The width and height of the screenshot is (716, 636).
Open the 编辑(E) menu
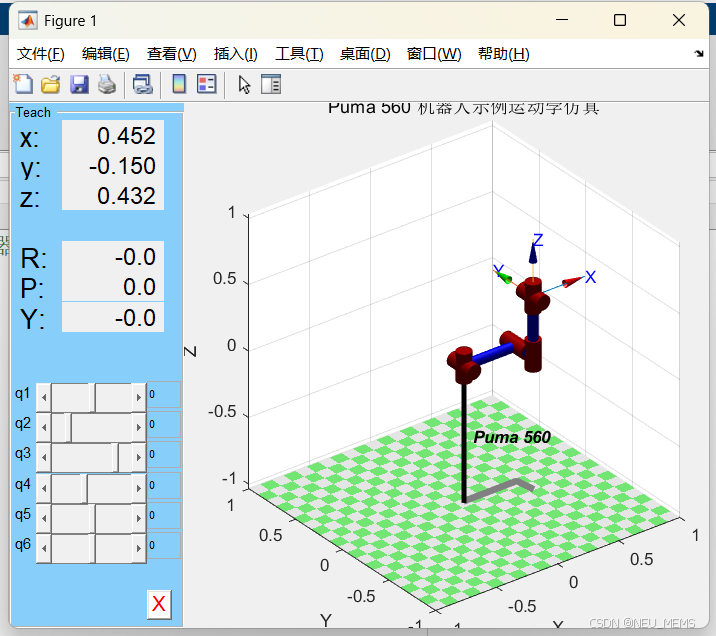105,54
